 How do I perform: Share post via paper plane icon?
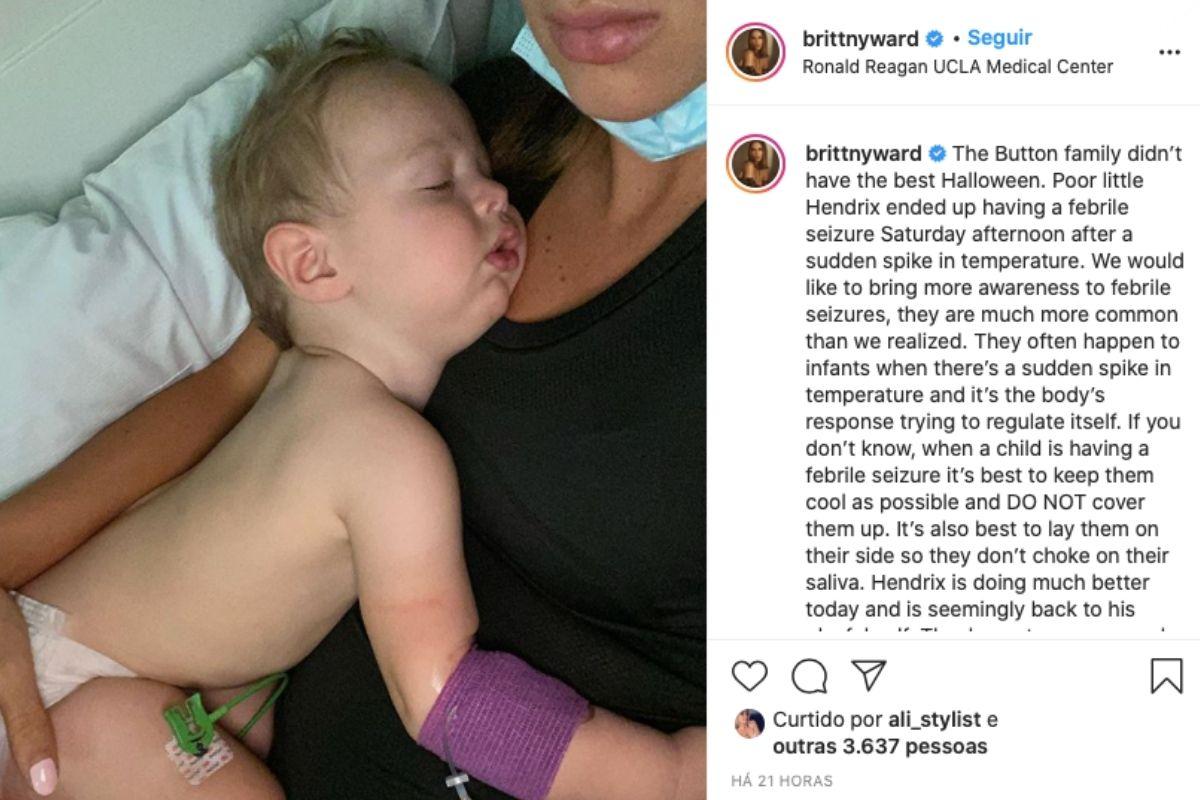click(x=869, y=675)
